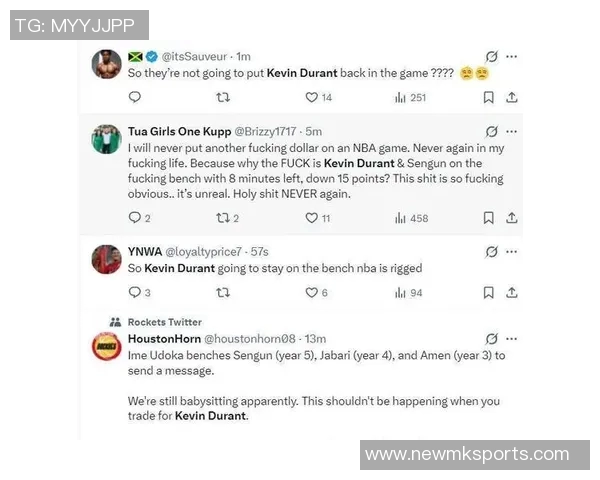This screenshot has height=480, width=600.
Task: Like the @itsSauveur tweet with 14 likes
Action: click(x=318, y=98)
